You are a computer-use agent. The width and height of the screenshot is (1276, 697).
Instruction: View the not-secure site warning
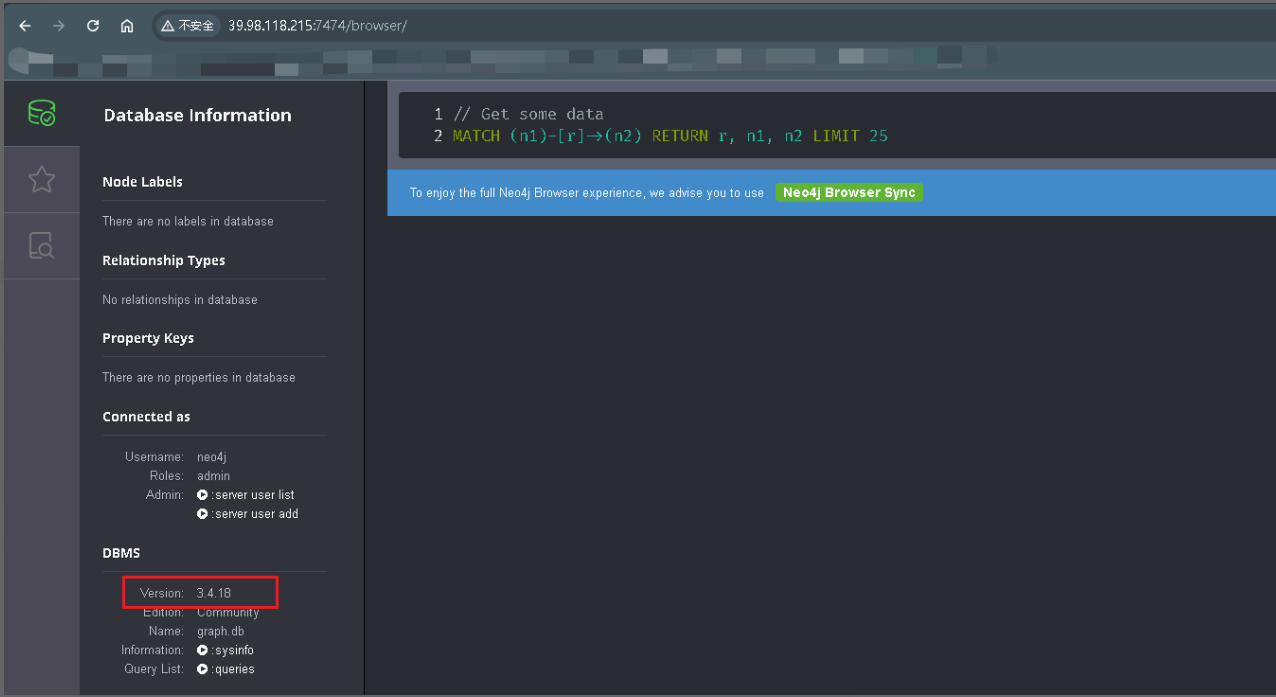187,26
